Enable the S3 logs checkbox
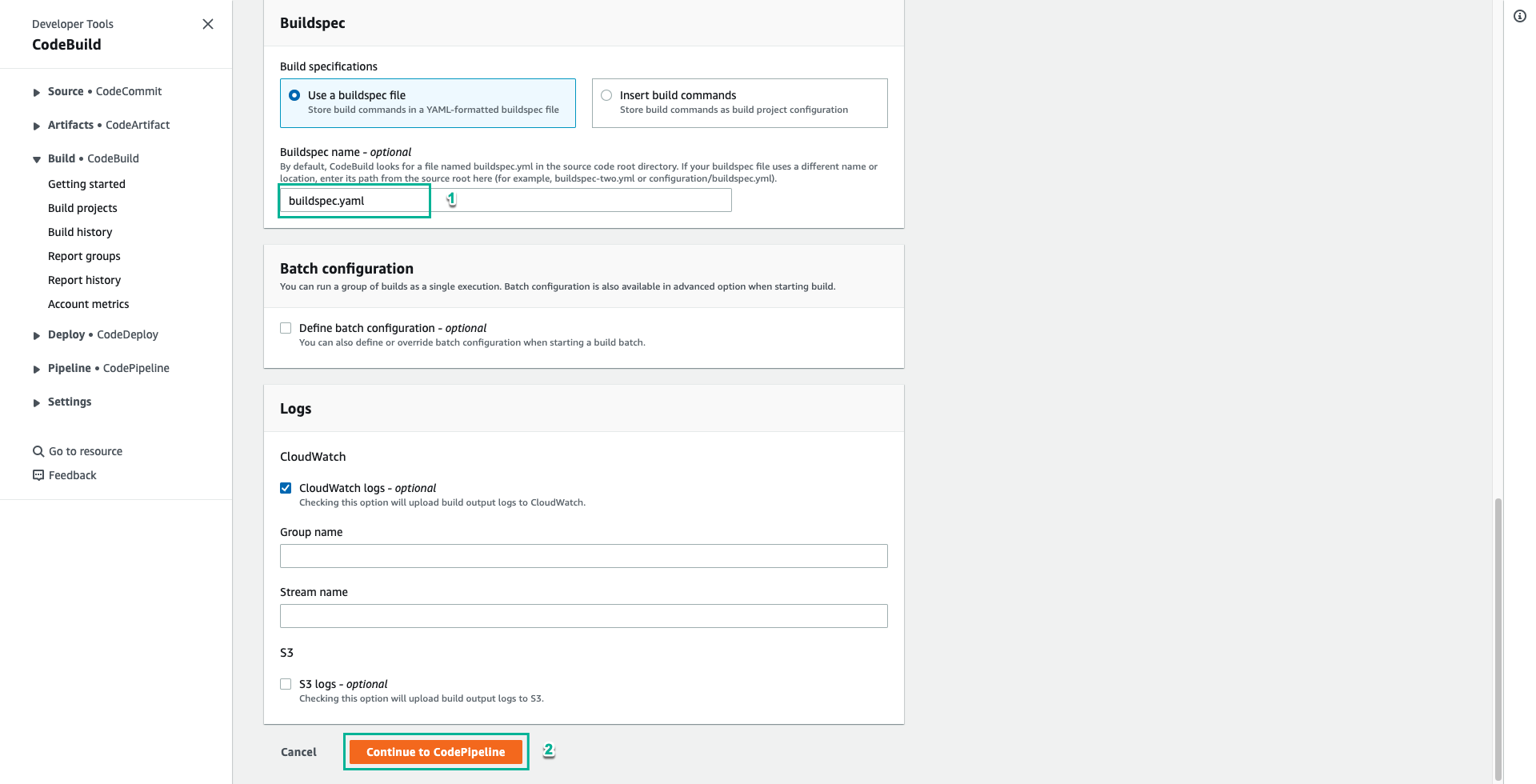Viewport: 1536px width, 784px height. (286, 684)
